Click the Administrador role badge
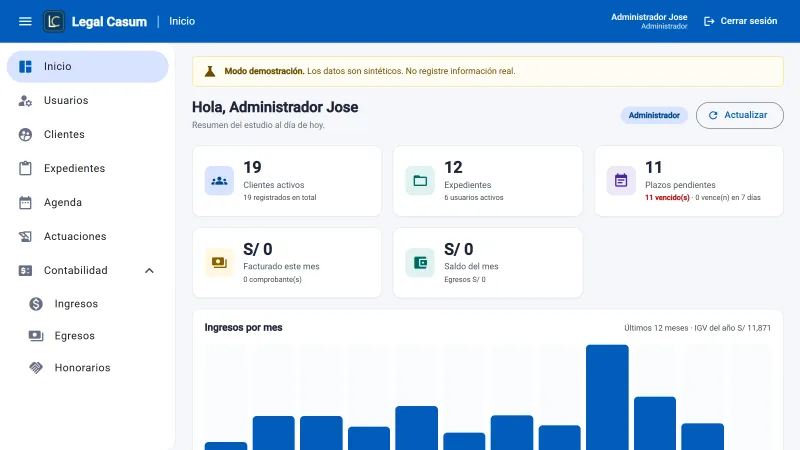The height and width of the screenshot is (450, 800). [x=654, y=115]
